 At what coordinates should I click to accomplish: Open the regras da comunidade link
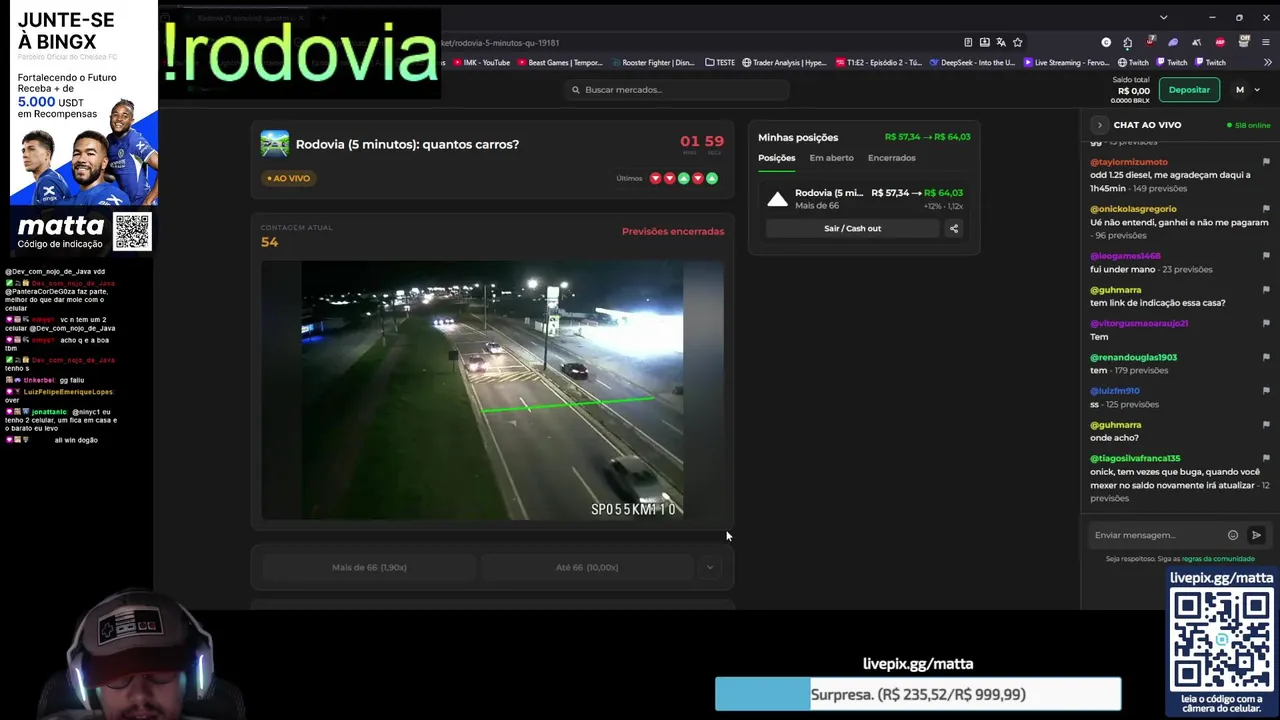click(x=1218, y=559)
